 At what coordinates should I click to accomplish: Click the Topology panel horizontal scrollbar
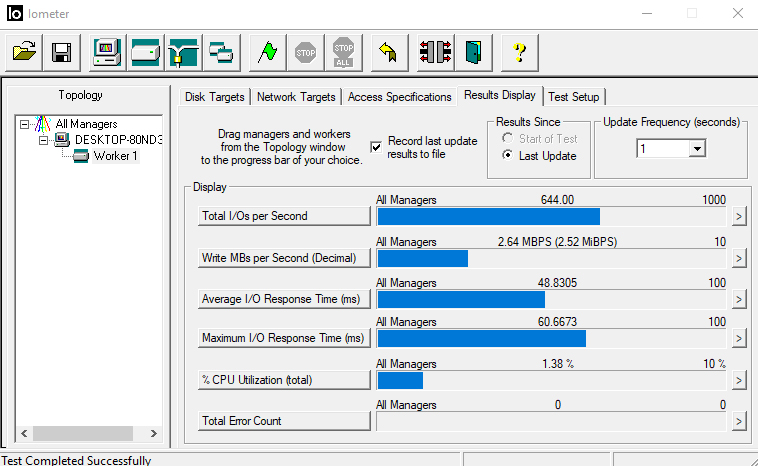[85, 434]
